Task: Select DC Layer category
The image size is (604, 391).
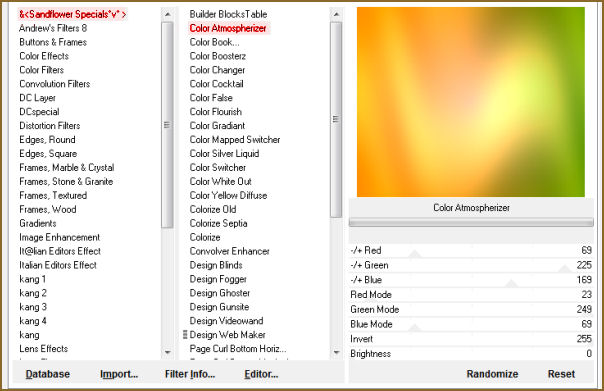Action: tap(37, 98)
